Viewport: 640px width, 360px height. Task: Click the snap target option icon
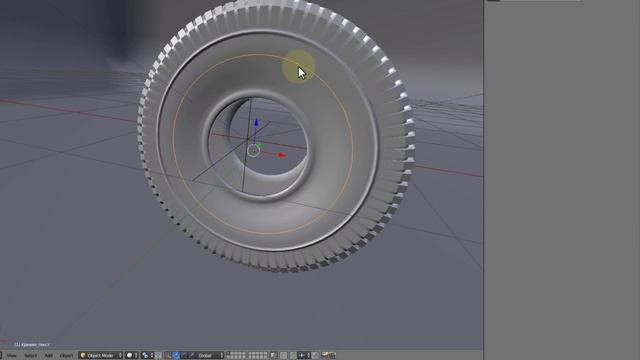click(x=315, y=356)
